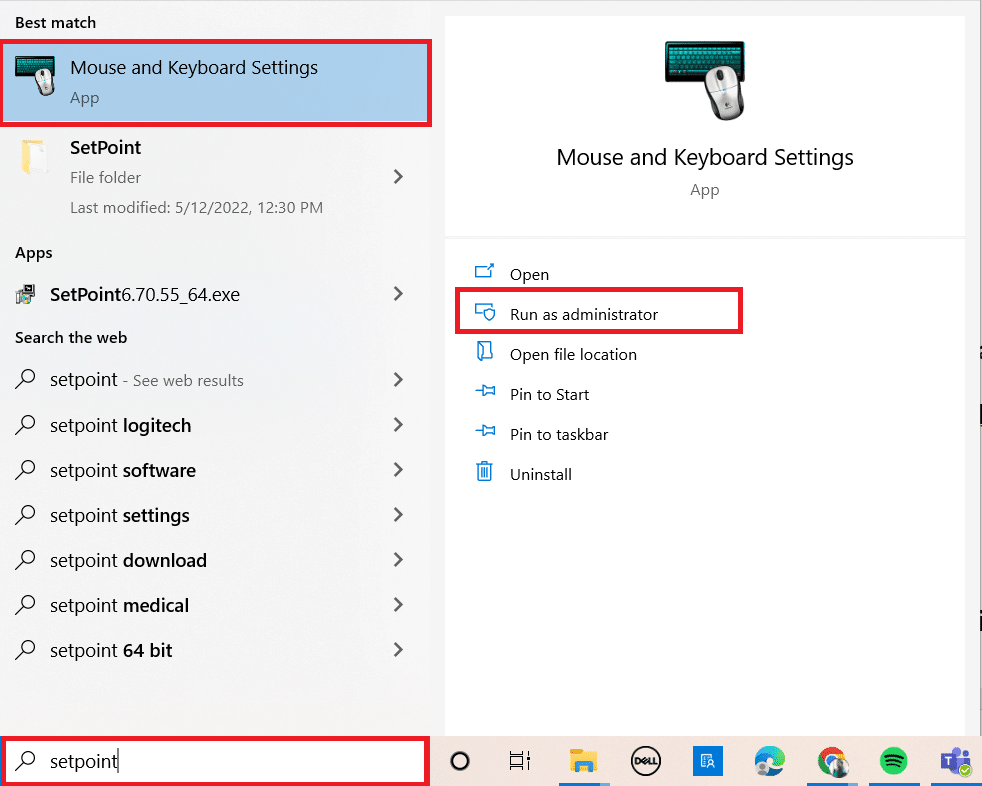The height and width of the screenshot is (786, 982).
Task: Click 'Mouse and Keyboard Settings' title in preview pane
Action: pyautogui.click(x=705, y=157)
